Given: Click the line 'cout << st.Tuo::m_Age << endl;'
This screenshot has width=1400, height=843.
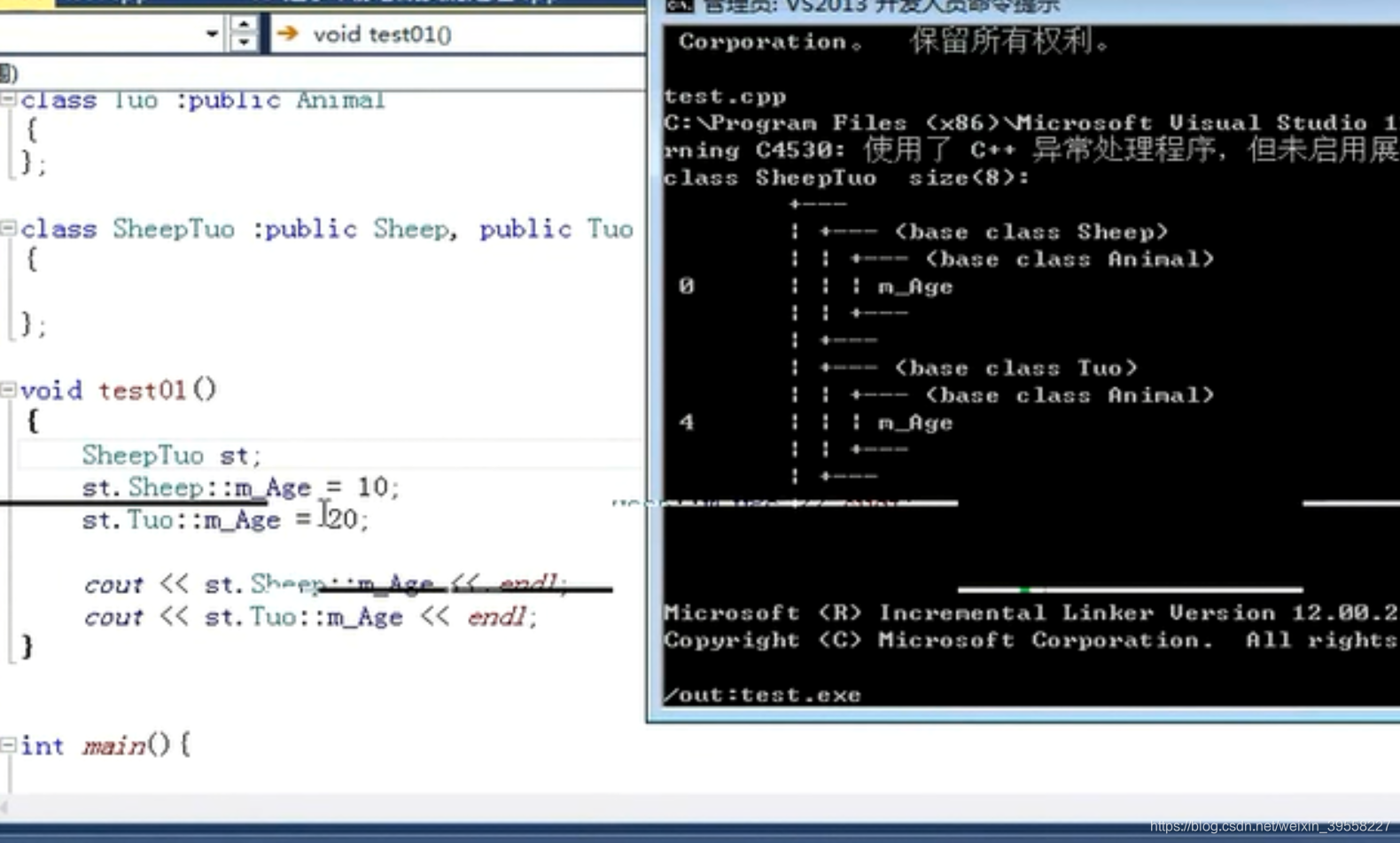Looking at the screenshot, I should tap(310, 617).
